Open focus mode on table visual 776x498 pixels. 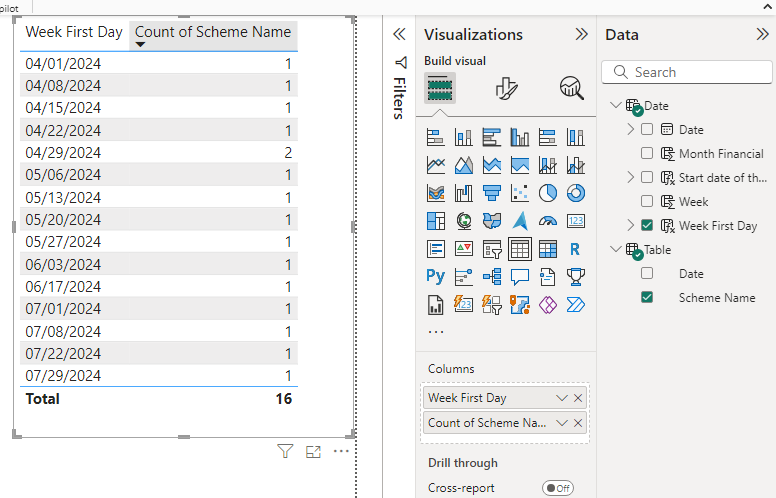coord(313,451)
